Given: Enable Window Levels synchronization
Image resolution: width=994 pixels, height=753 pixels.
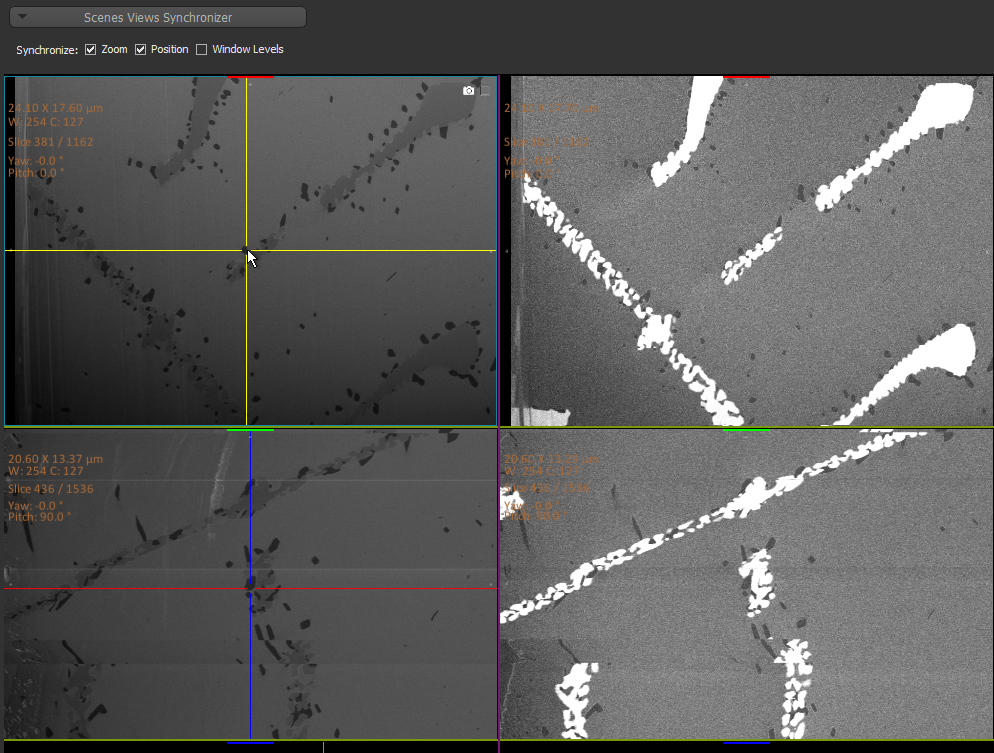Looking at the screenshot, I should pos(202,49).
